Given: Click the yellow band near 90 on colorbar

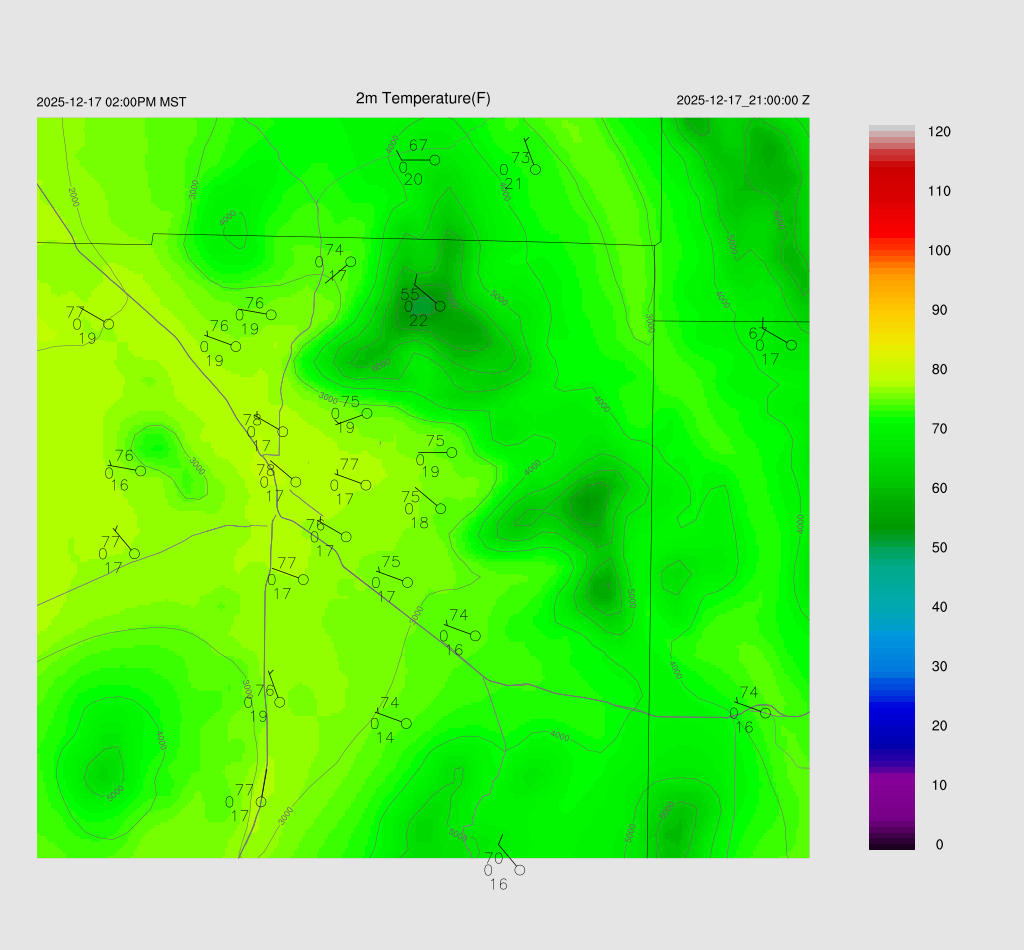Looking at the screenshot, I should point(892,310).
